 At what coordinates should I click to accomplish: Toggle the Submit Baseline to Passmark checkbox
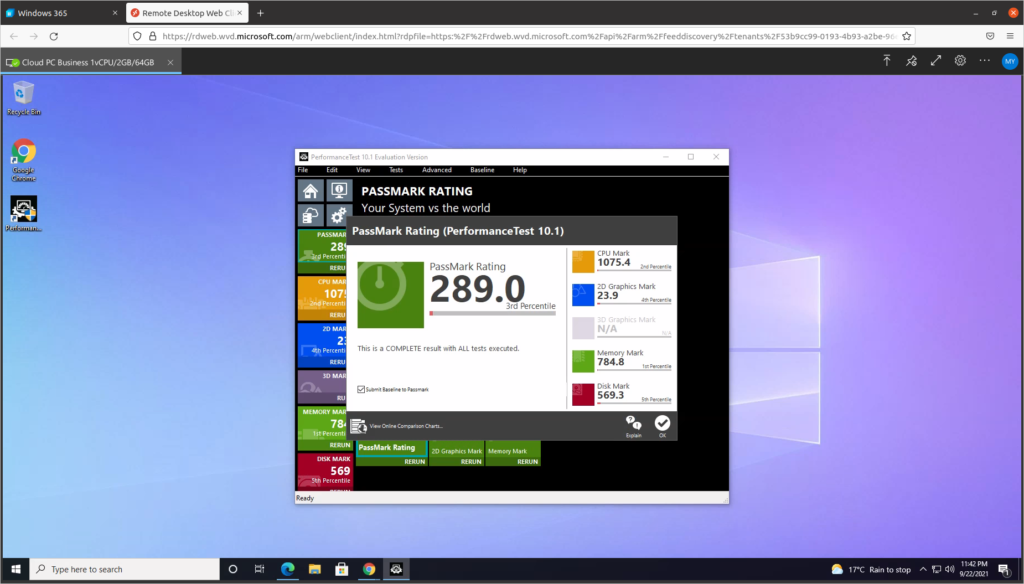tap(361, 389)
